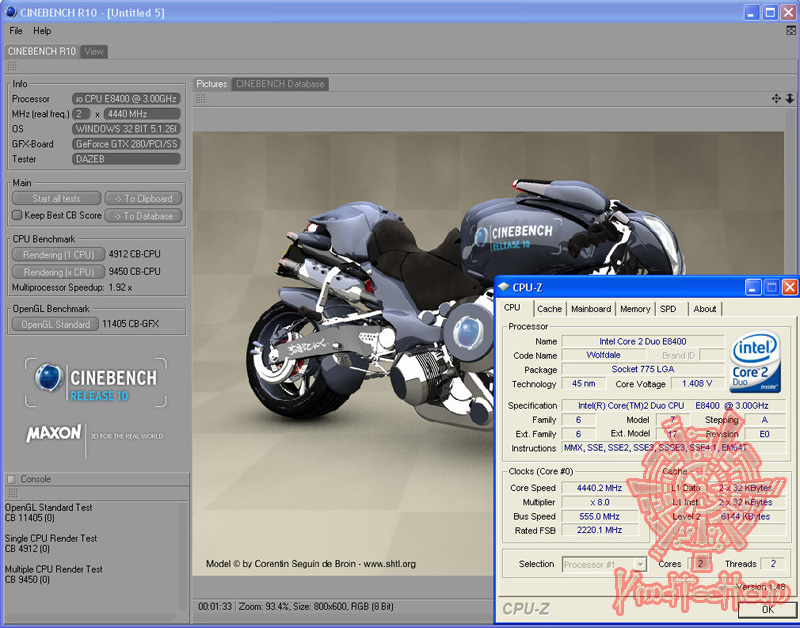Switch to CPU-Z's Memory tab

pyautogui.click(x=634, y=309)
